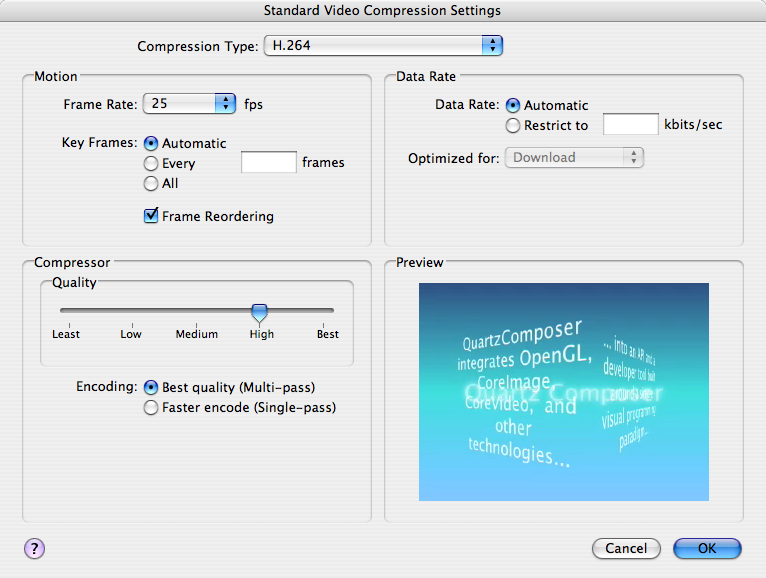The width and height of the screenshot is (766, 578).
Task: Set the quality slider to Best
Action: [x=328, y=311]
